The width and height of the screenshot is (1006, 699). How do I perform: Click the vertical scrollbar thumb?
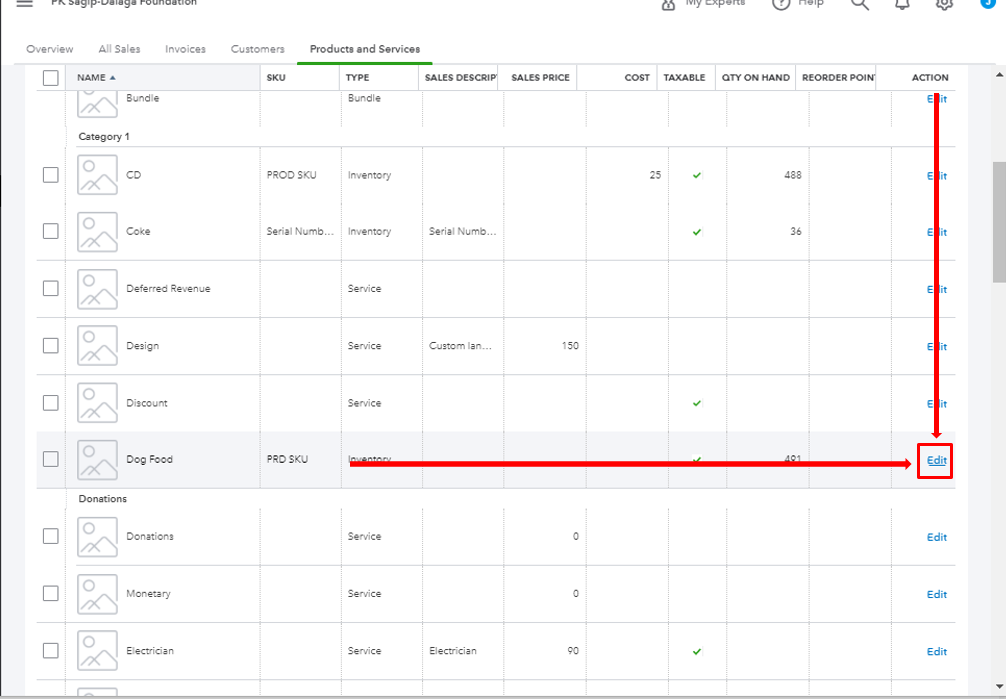coord(999,221)
